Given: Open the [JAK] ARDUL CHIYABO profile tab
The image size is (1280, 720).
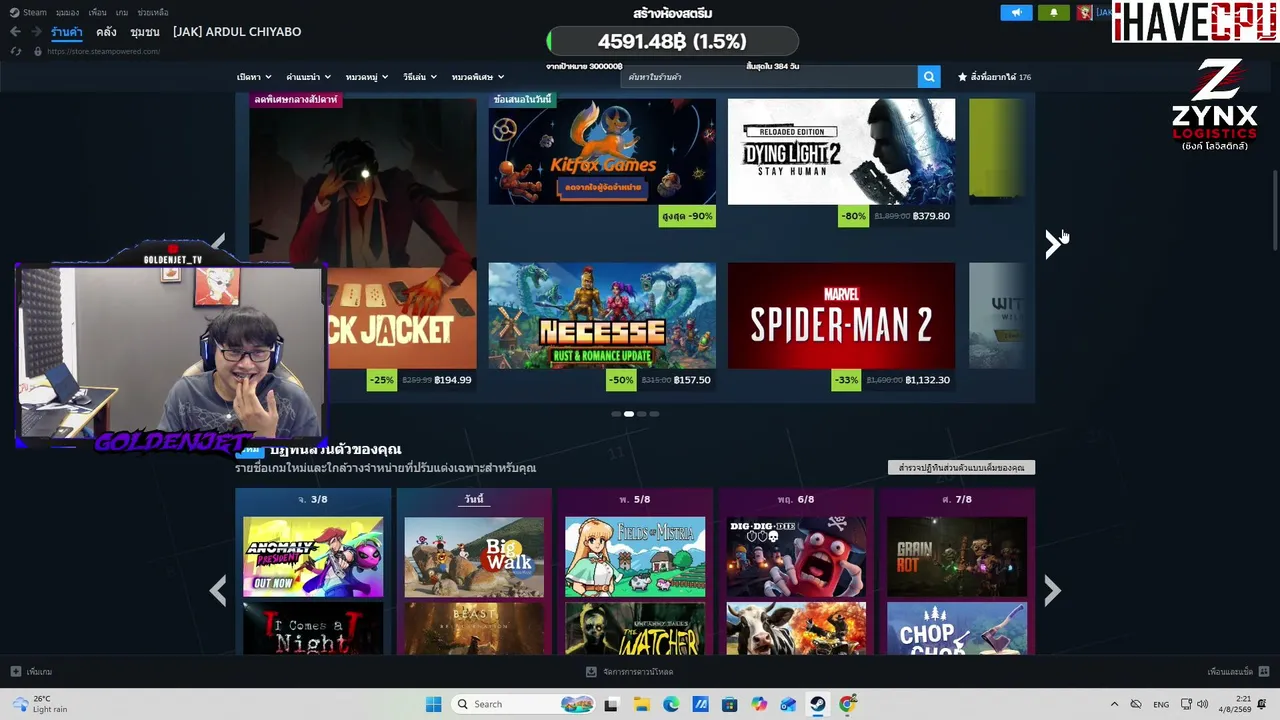Looking at the screenshot, I should pos(237,32).
